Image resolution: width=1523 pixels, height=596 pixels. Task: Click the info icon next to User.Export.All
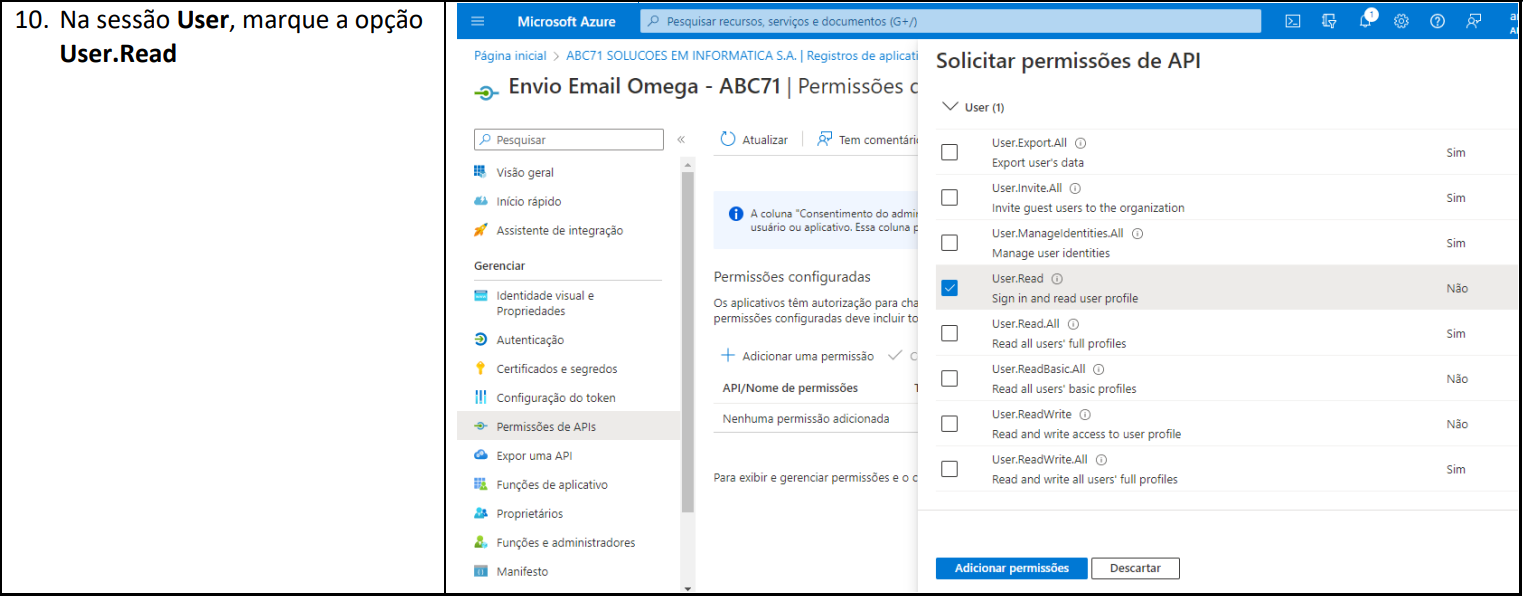click(x=1080, y=143)
